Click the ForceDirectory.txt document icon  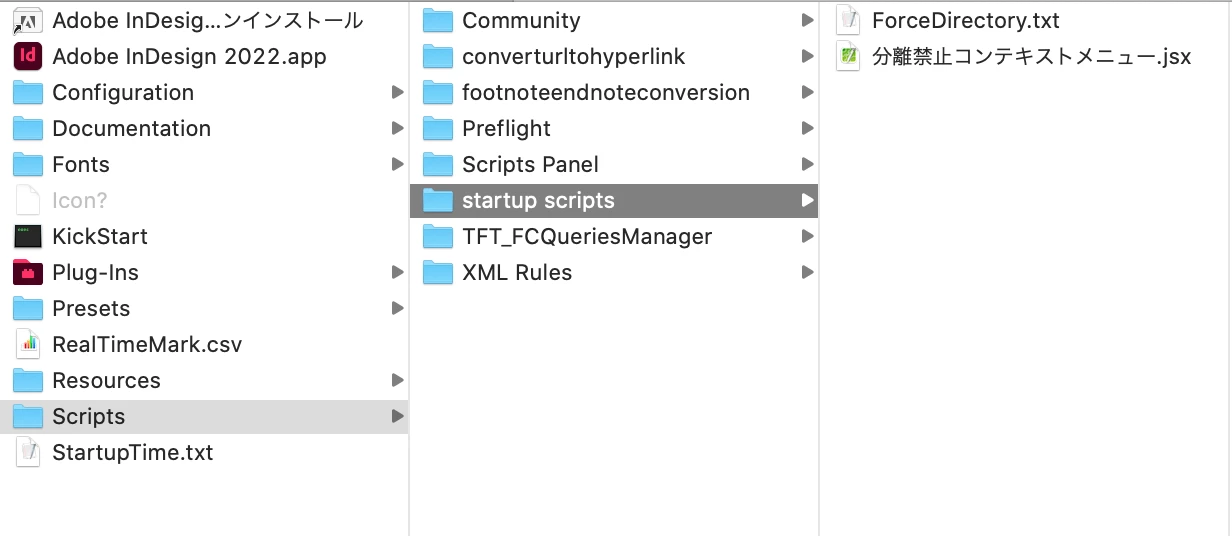point(848,20)
